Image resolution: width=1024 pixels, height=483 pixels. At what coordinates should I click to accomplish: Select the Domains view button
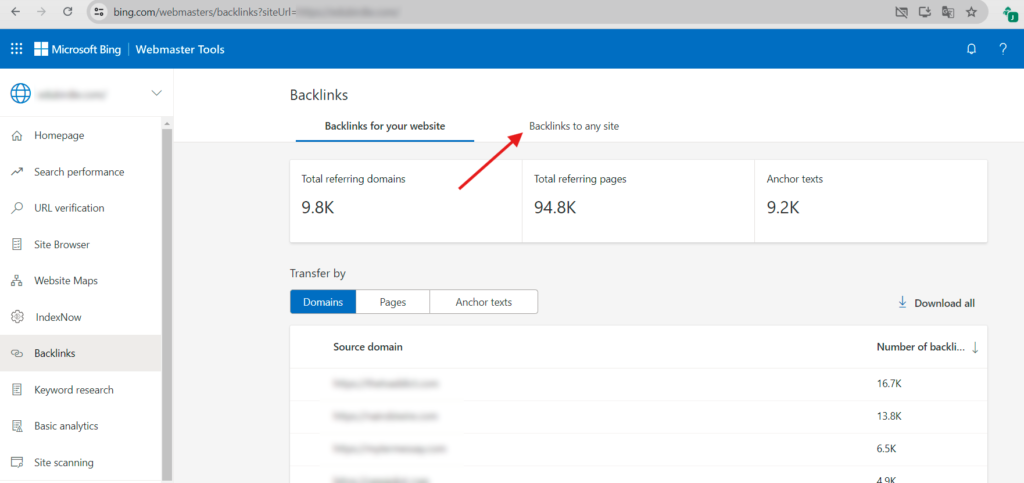322,302
